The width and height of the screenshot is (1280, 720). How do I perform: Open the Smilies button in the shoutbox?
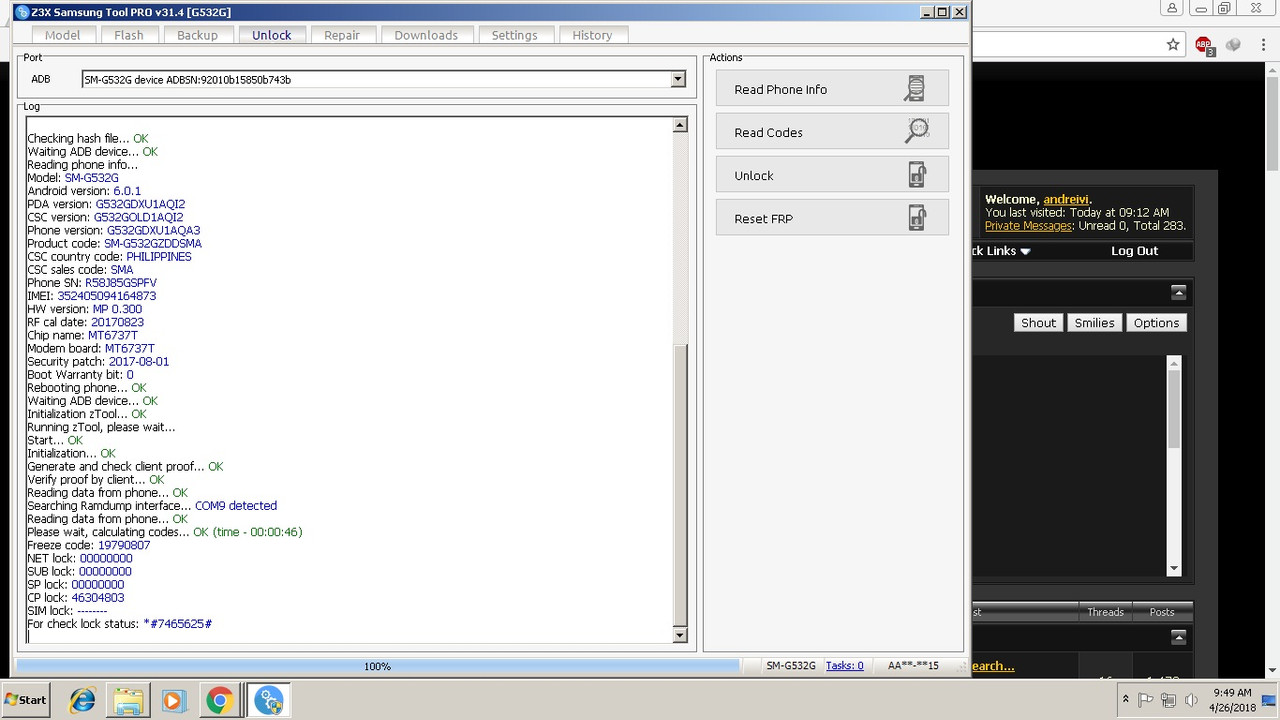coord(1094,323)
